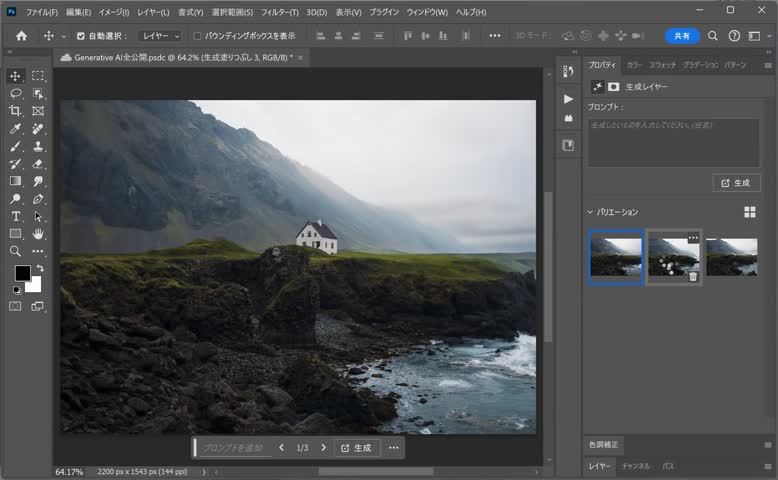Image resolution: width=778 pixels, height=480 pixels.
Task: Enable バウンディングボックスを表示 checkbox
Action: [x=197, y=36]
